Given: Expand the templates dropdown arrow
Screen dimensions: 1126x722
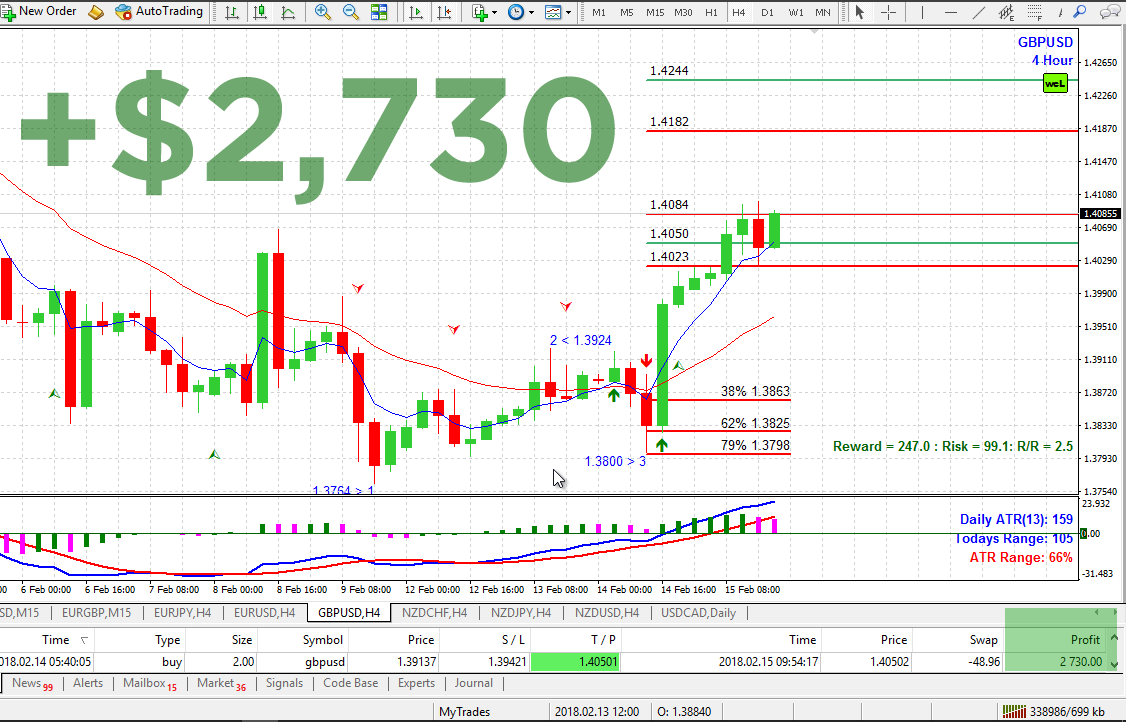Looking at the screenshot, I should (568, 12).
